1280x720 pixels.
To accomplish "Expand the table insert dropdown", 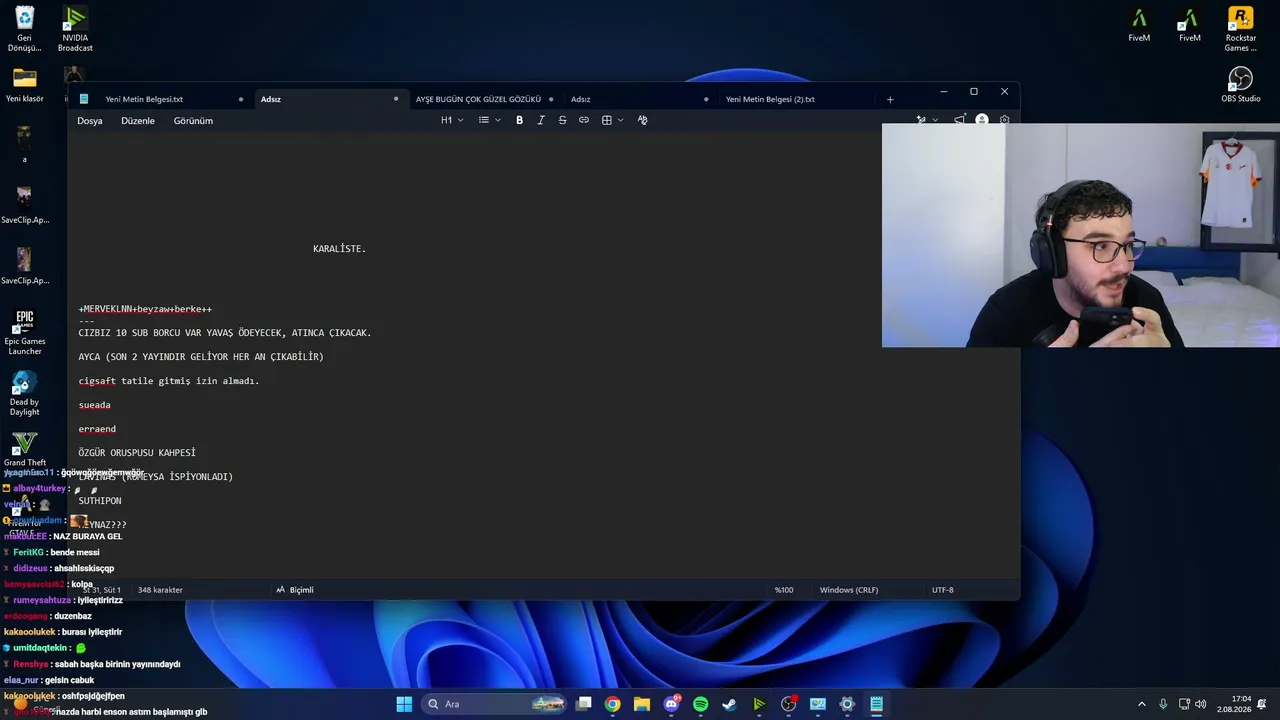I will (x=612, y=120).
